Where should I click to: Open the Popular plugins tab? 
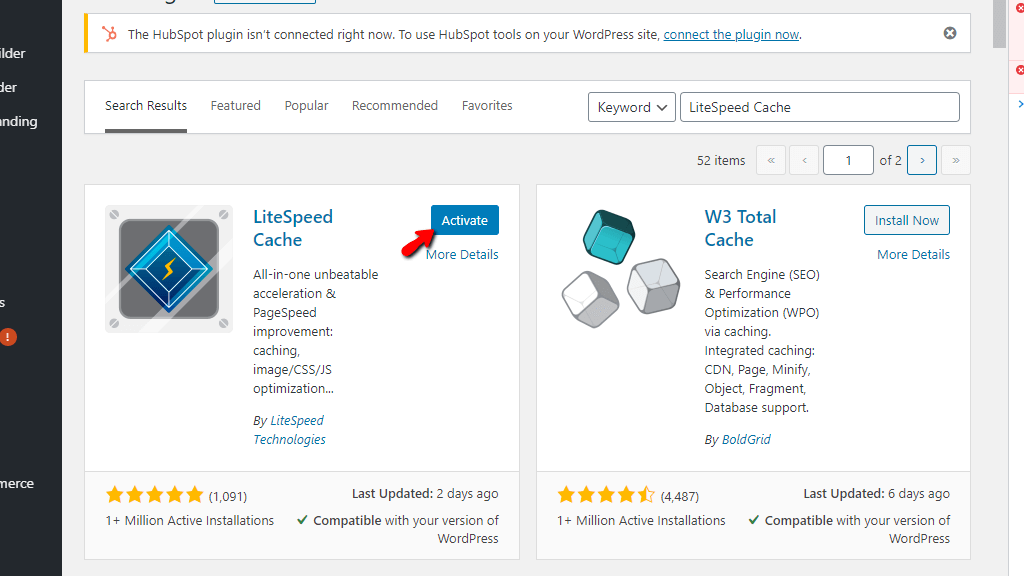[306, 106]
